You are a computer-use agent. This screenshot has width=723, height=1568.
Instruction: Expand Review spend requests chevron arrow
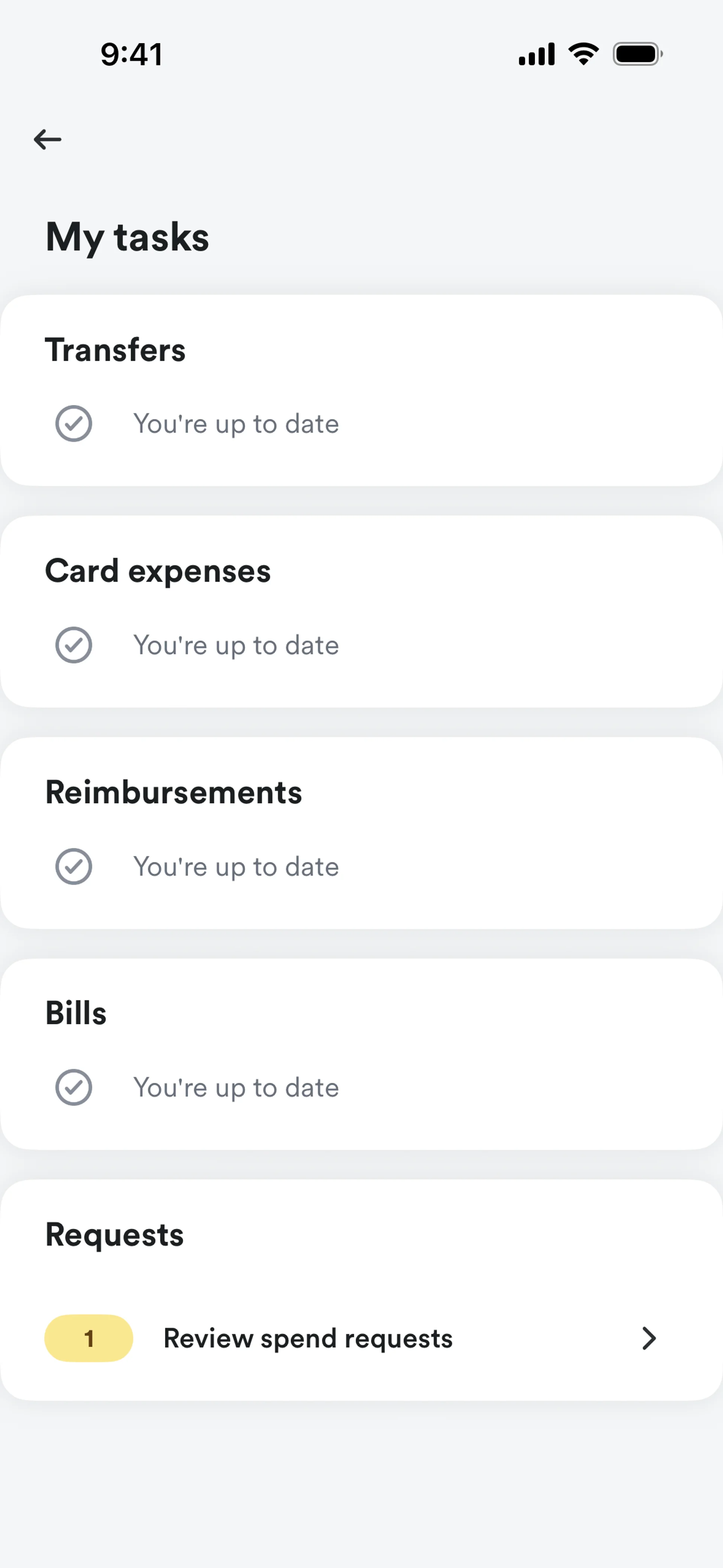[649, 1339]
